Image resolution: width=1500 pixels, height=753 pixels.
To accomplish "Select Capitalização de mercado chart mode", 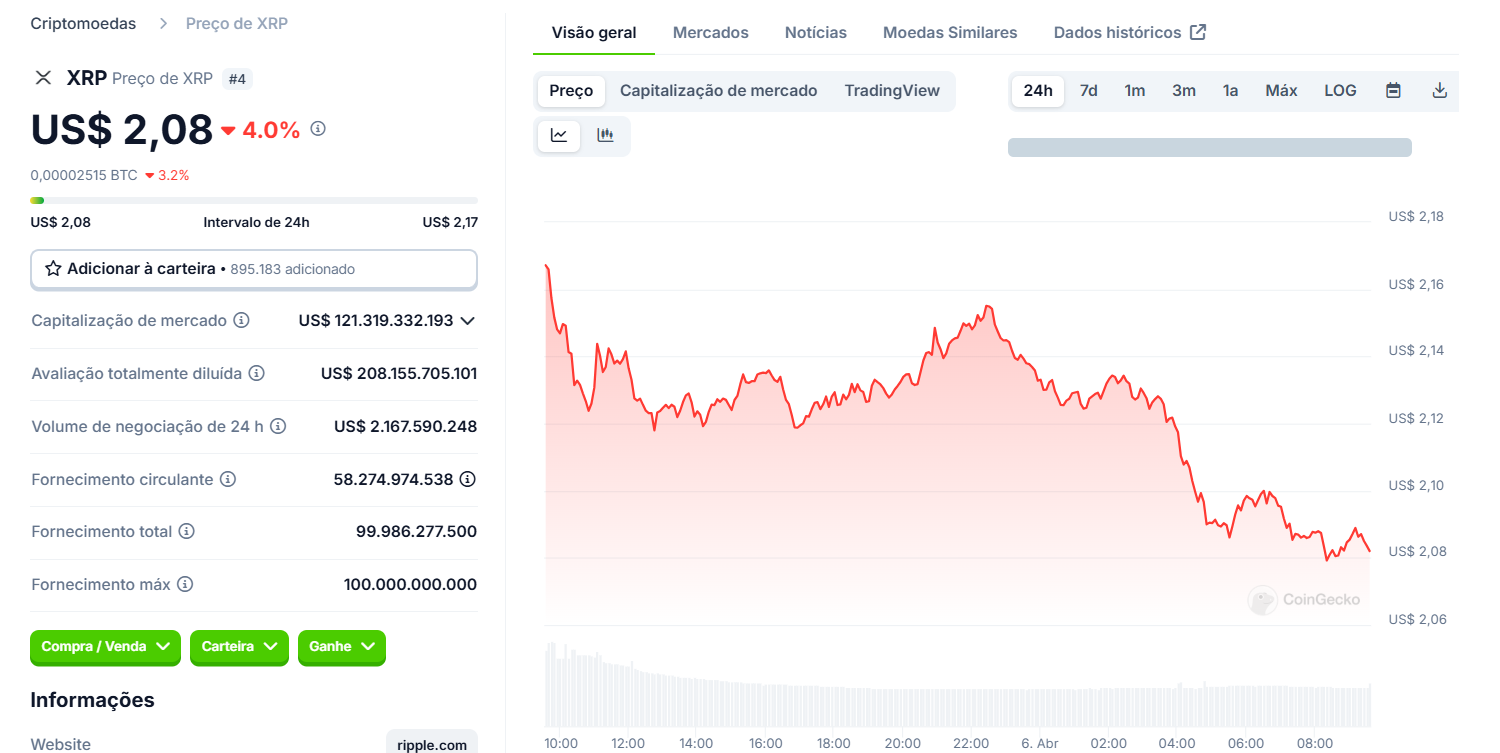I will pyautogui.click(x=719, y=91).
